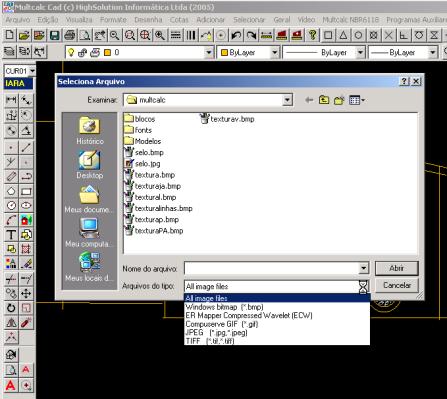Click the X intersection snap icon
Viewport: 447px width, 399px height.
click(x=389, y=35)
